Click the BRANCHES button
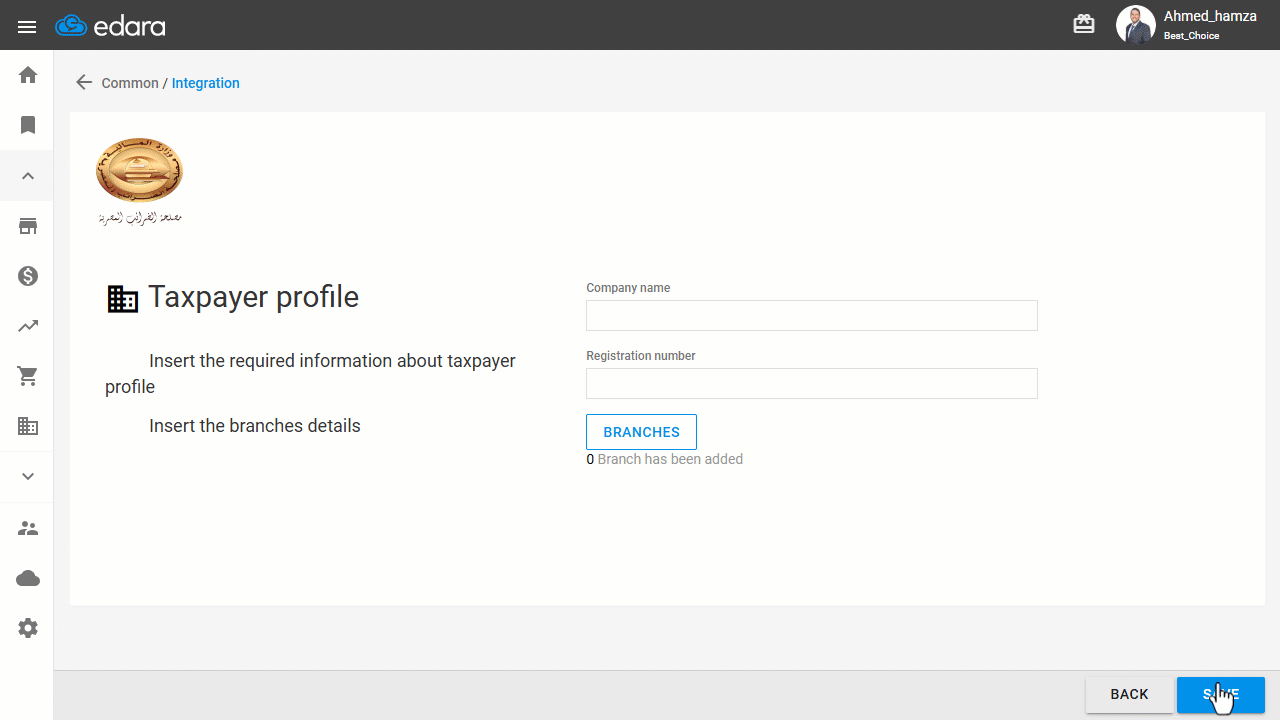 tap(641, 432)
